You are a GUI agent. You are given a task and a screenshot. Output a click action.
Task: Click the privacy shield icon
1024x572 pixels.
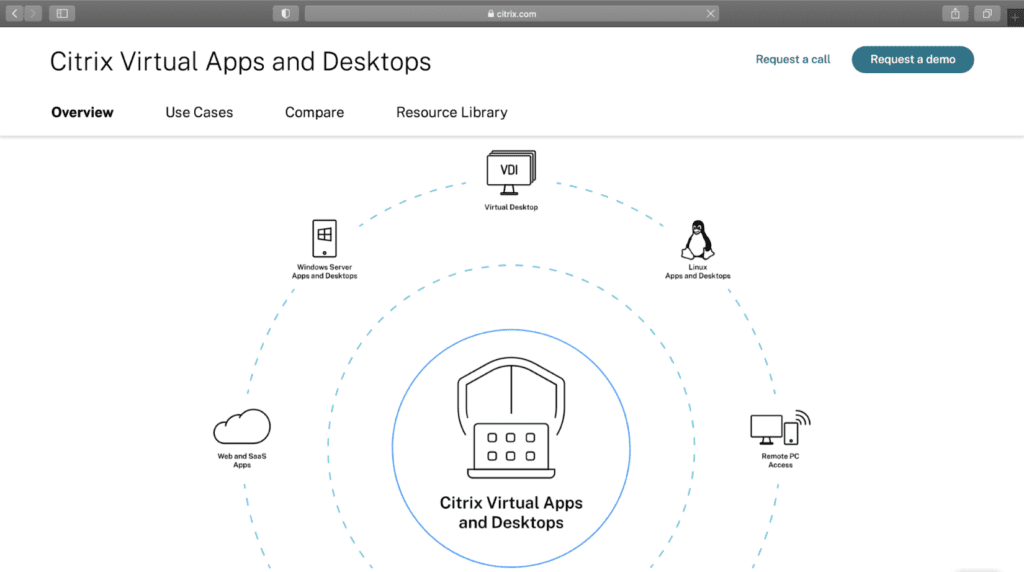(x=285, y=13)
